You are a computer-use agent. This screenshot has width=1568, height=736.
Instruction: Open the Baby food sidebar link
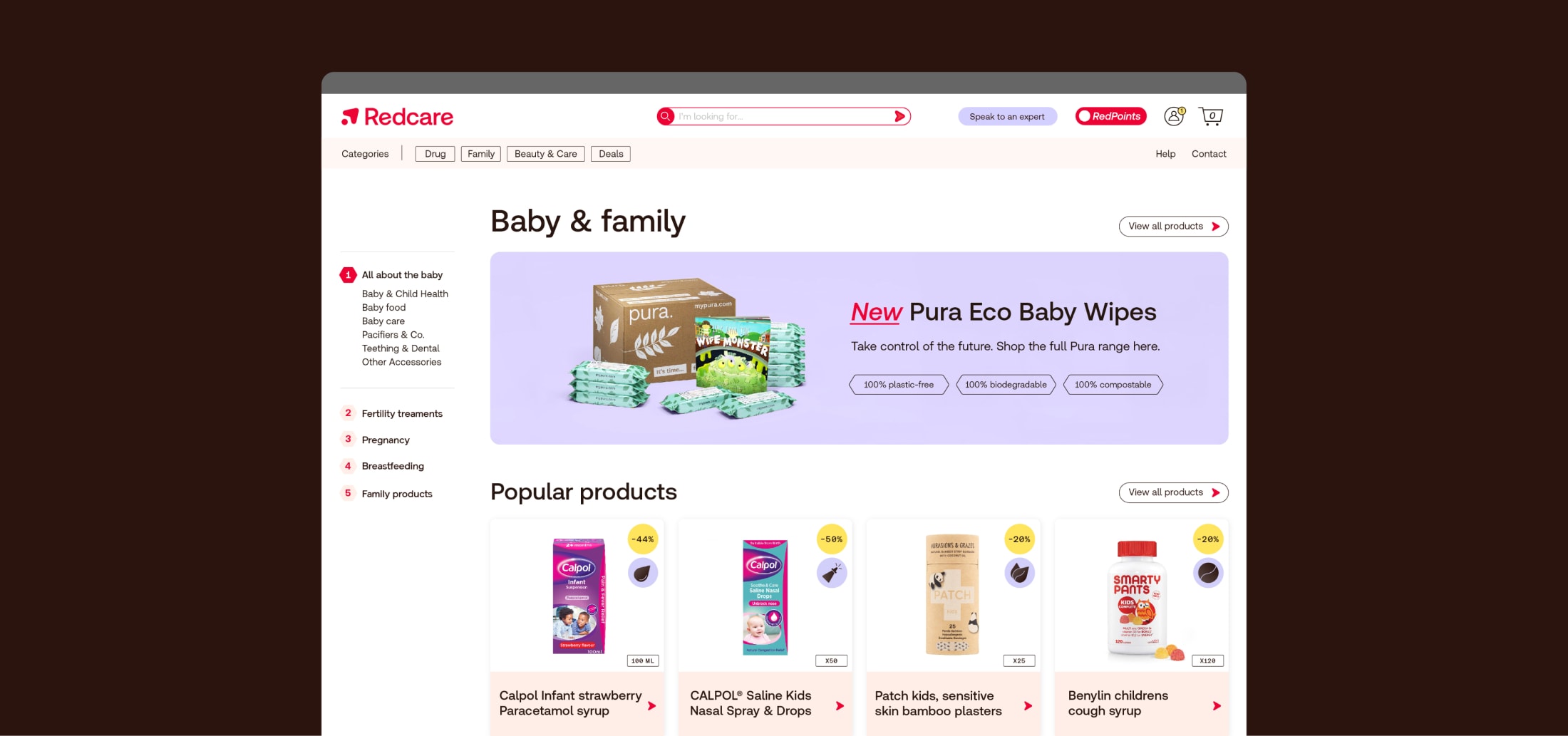click(x=383, y=307)
